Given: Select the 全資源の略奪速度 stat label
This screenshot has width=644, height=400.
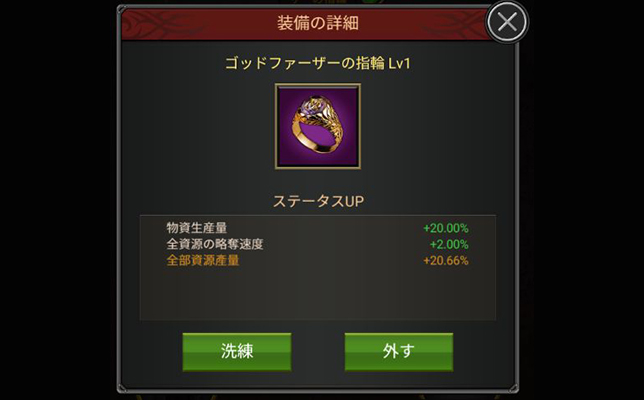Looking at the screenshot, I should coord(215,244).
